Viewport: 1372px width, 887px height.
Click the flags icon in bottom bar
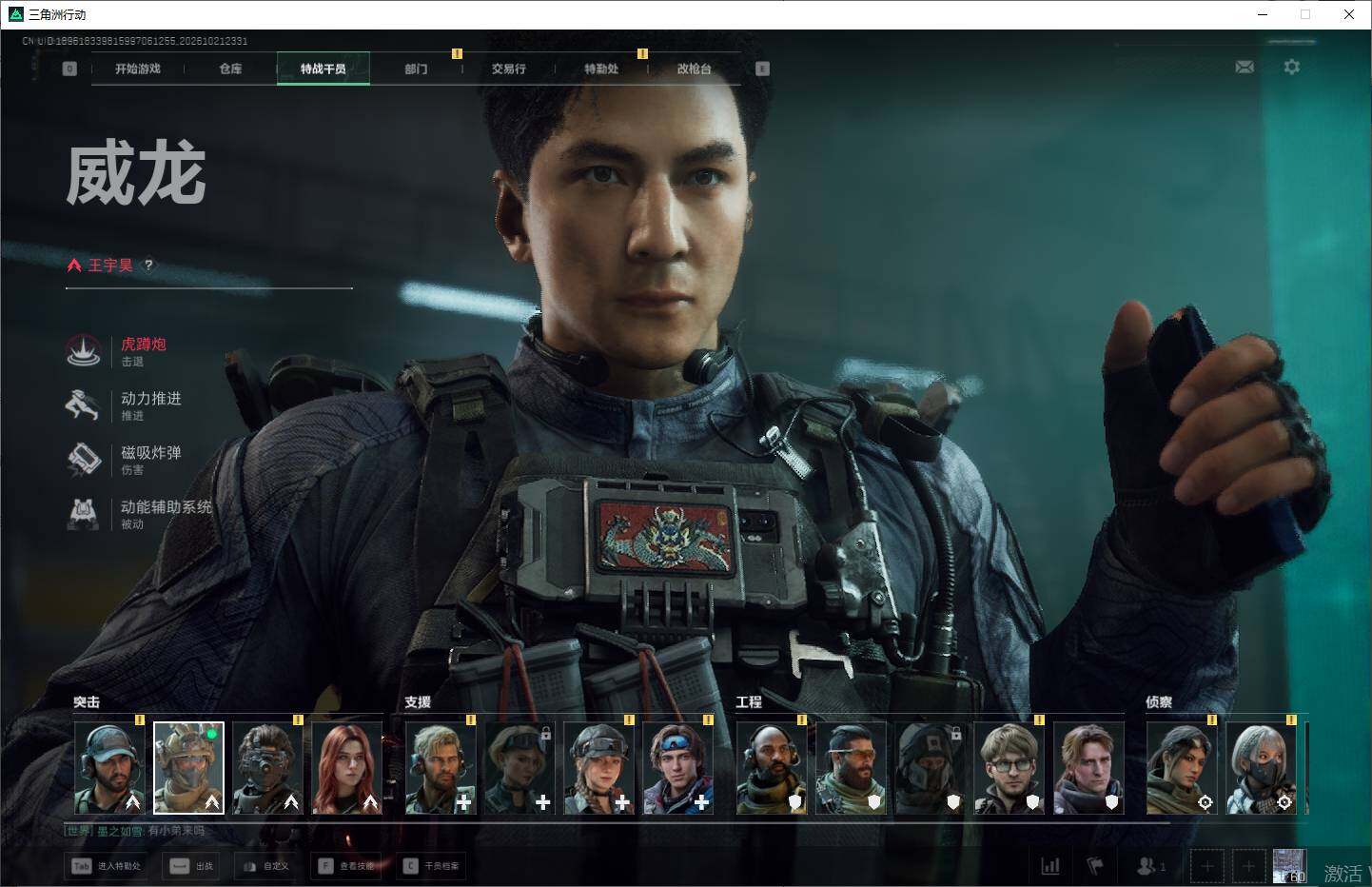[x=1095, y=866]
